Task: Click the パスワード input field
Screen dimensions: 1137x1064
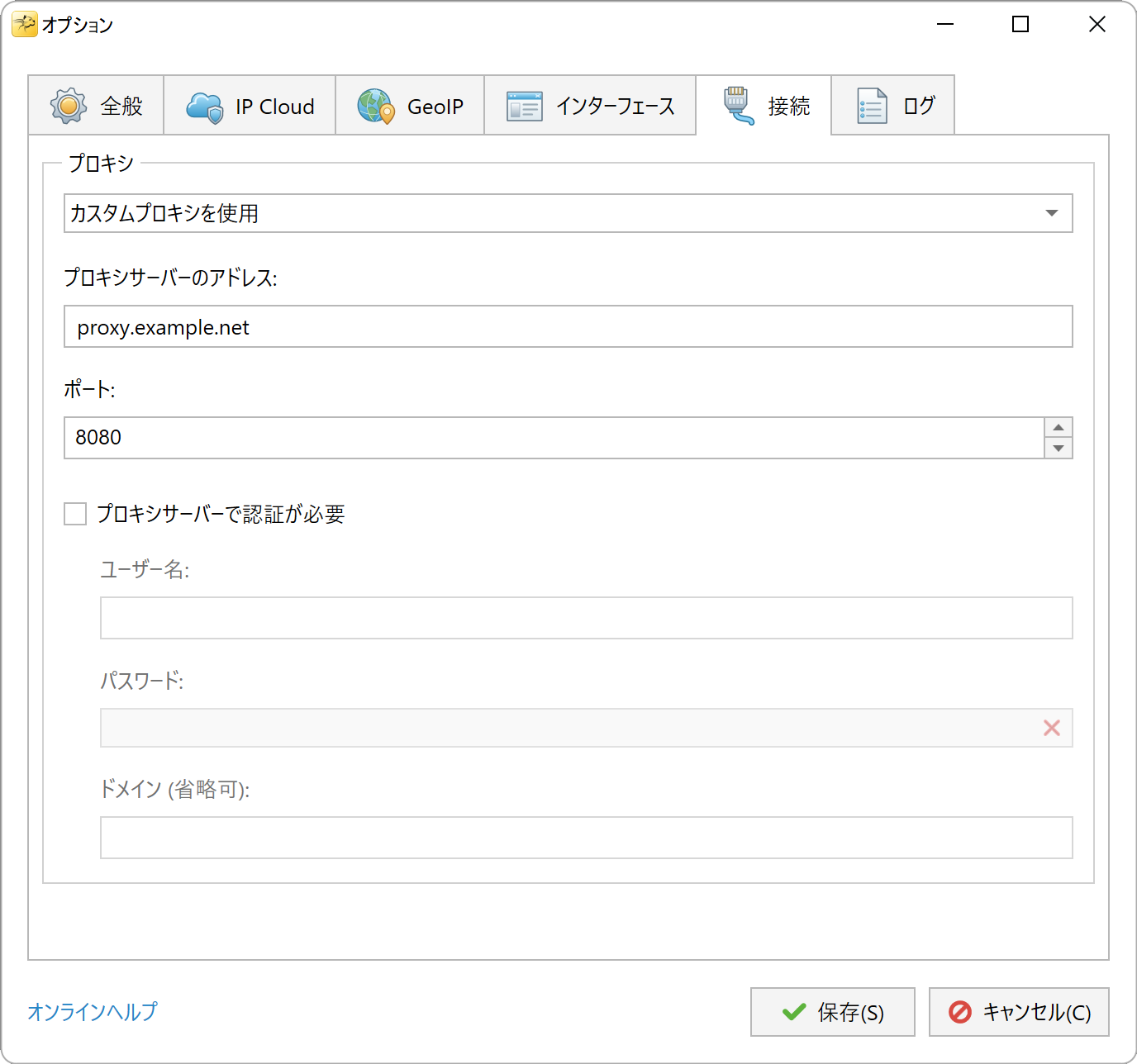Action: [x=587, y=728]
